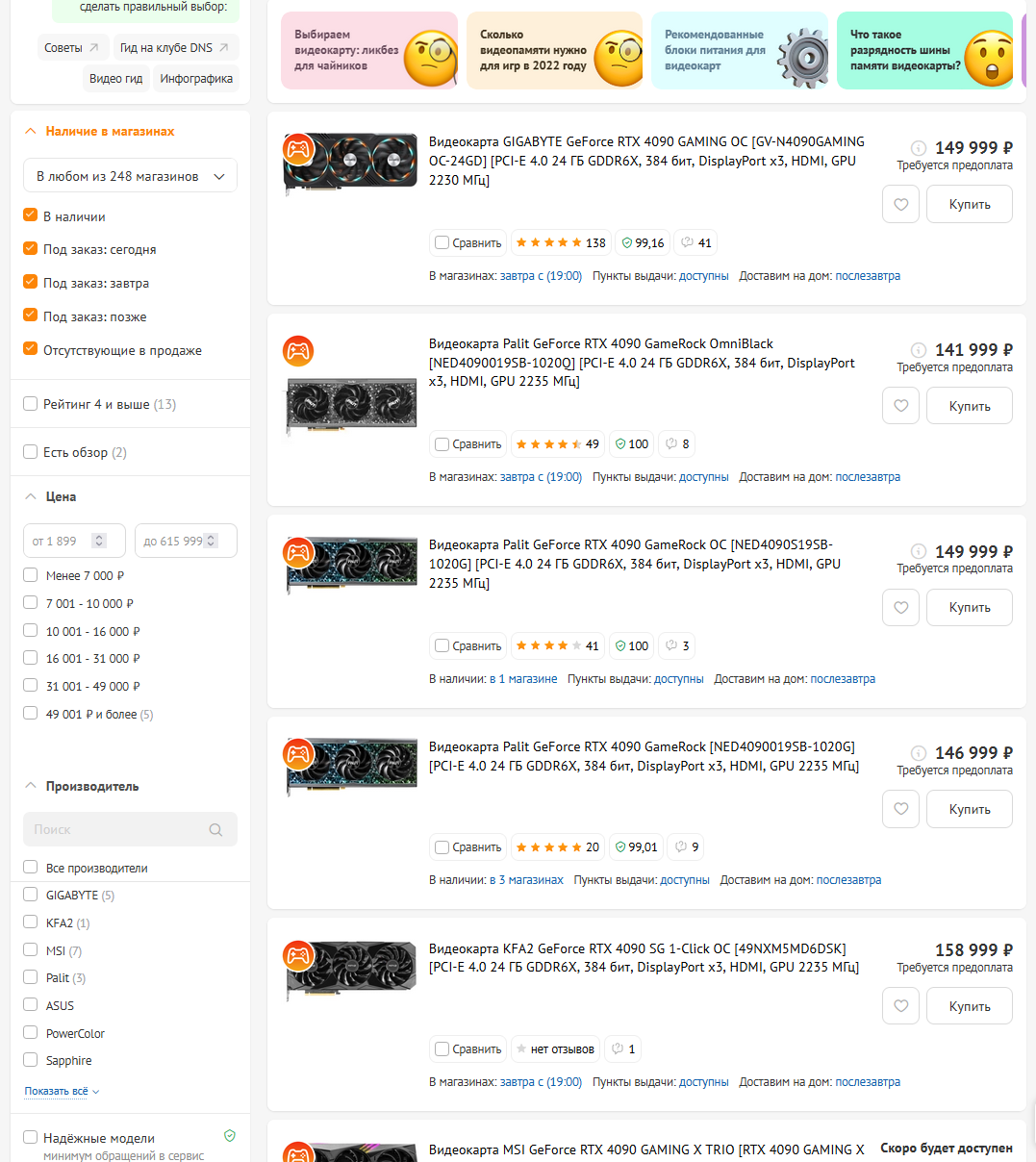This screenshot has width=1036, height=1162.
Task: Click 'Купить' for Palit GameRock OC 149 999 ₽
Action: [x=970, y=607]
